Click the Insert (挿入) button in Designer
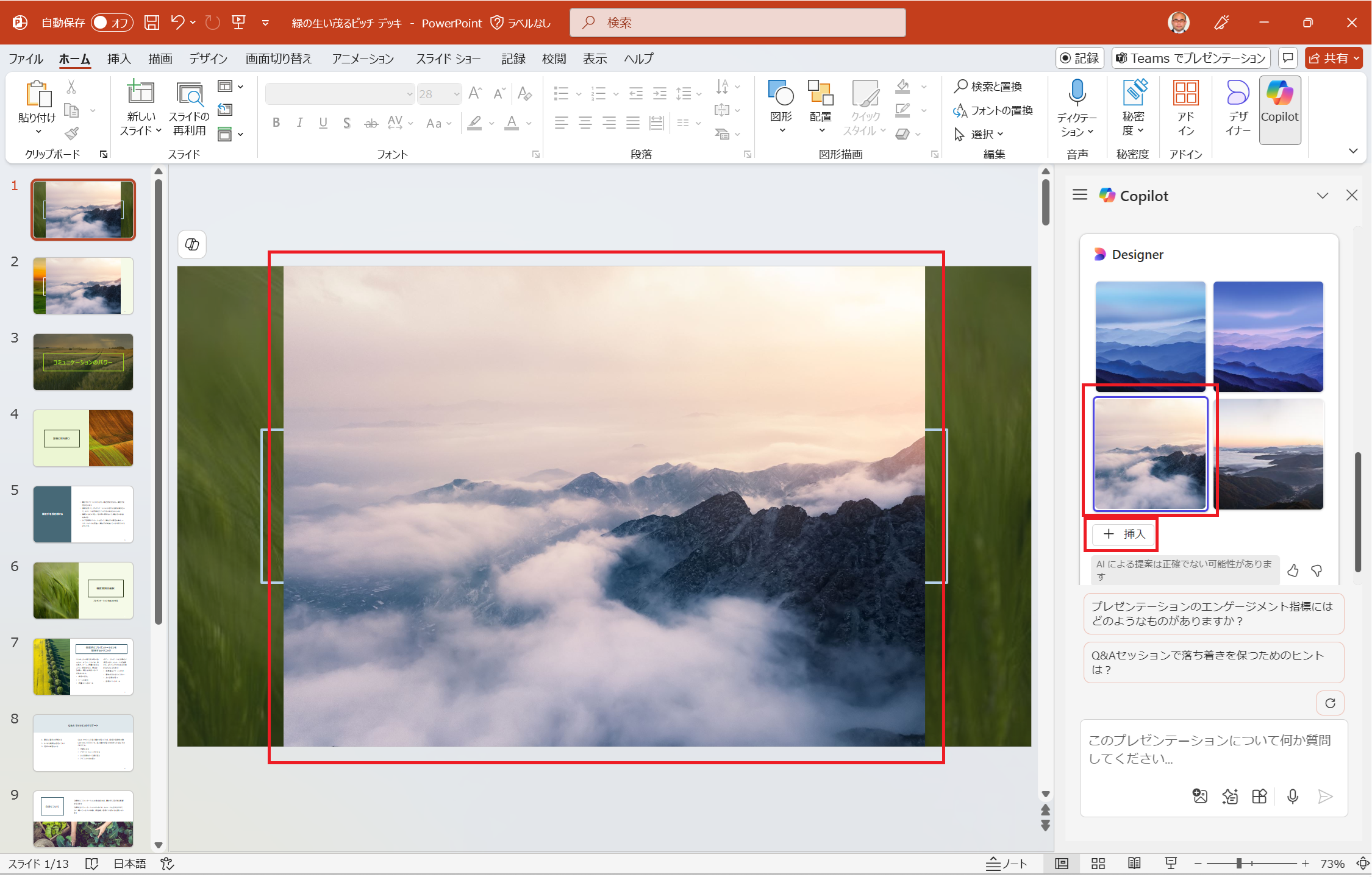1372x877 pixels. pos(1123,534)
